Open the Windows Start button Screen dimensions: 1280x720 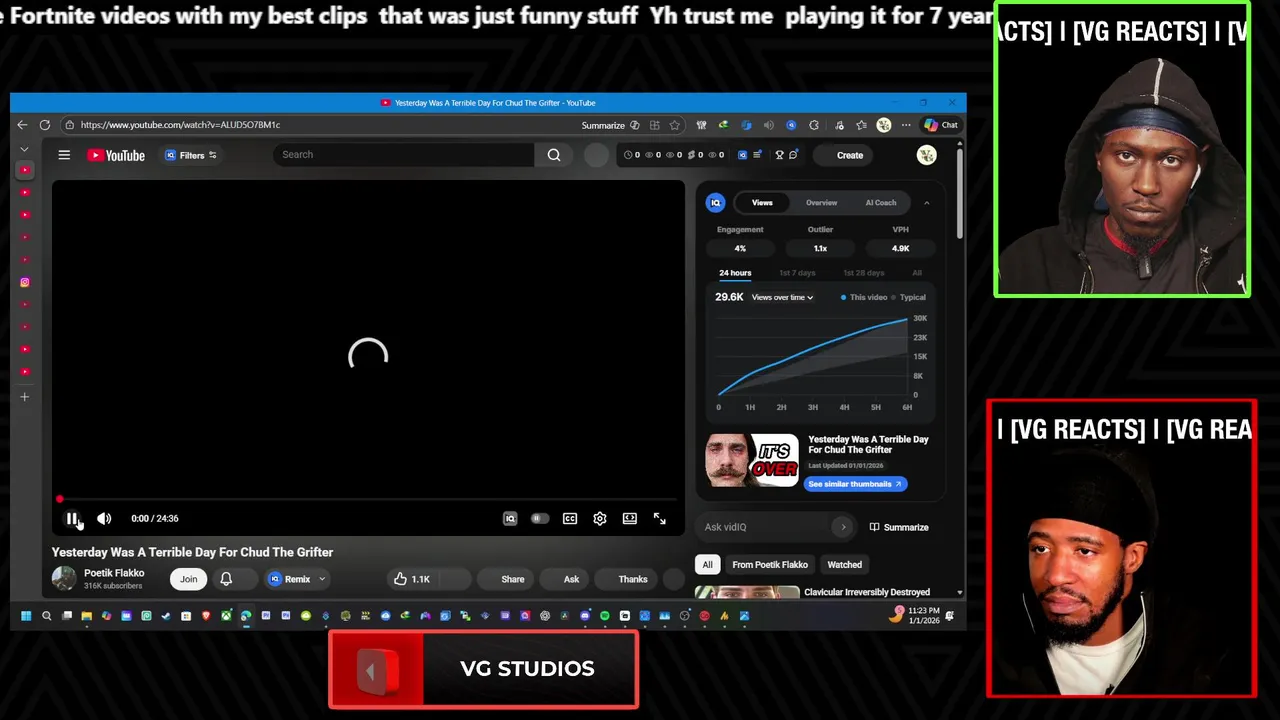pos(26,616)
